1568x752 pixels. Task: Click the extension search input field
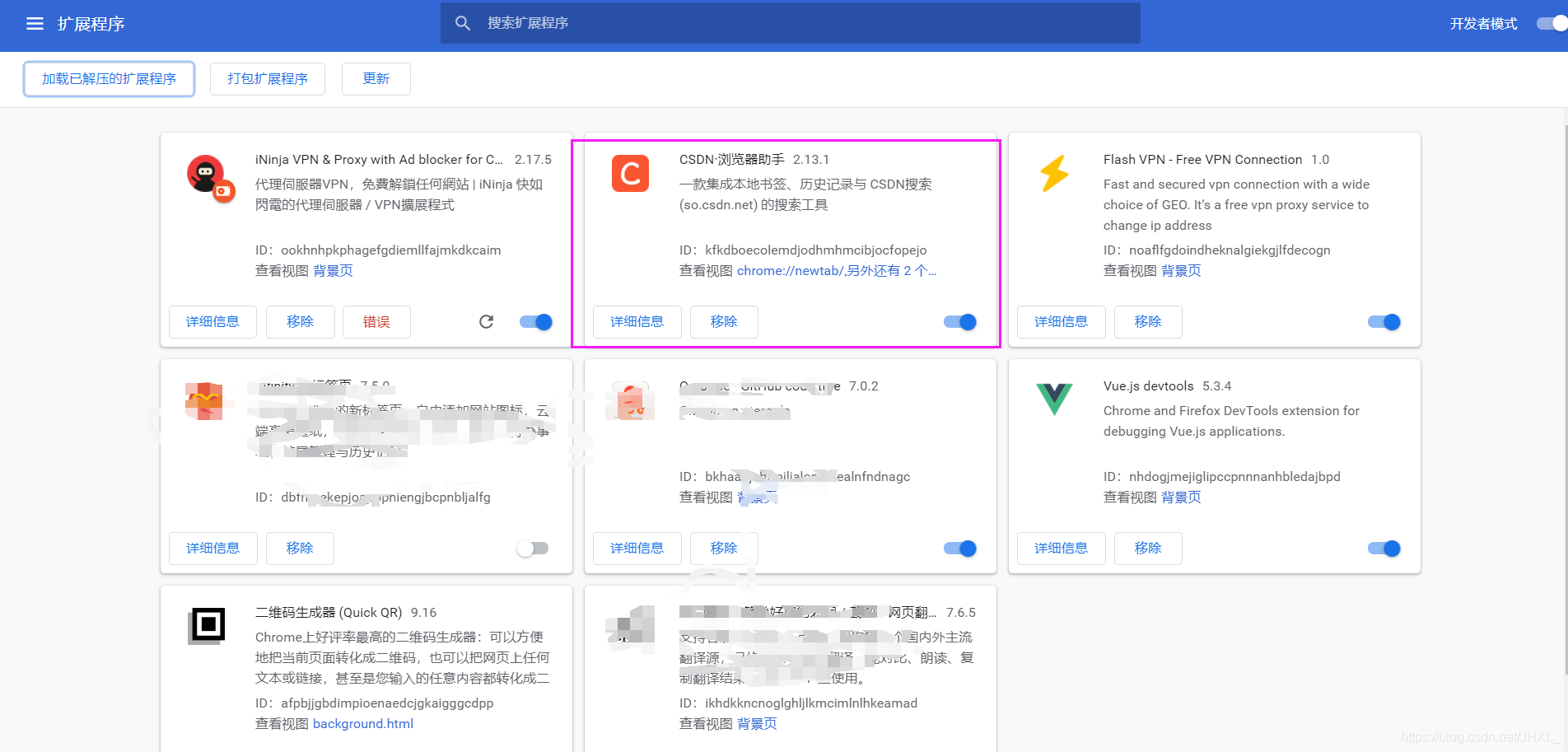[791, 23]
